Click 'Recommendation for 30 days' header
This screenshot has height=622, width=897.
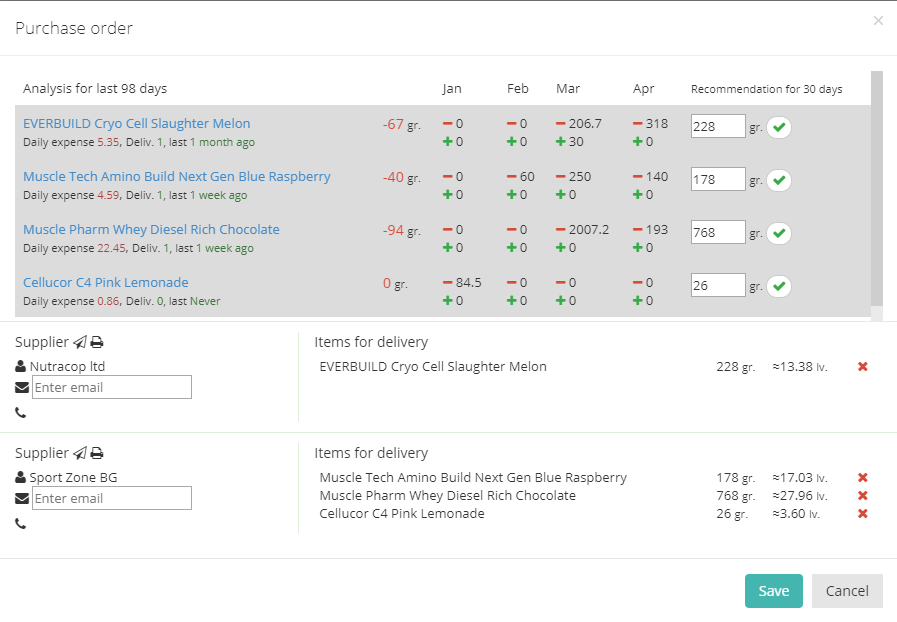tap(767, 89)
